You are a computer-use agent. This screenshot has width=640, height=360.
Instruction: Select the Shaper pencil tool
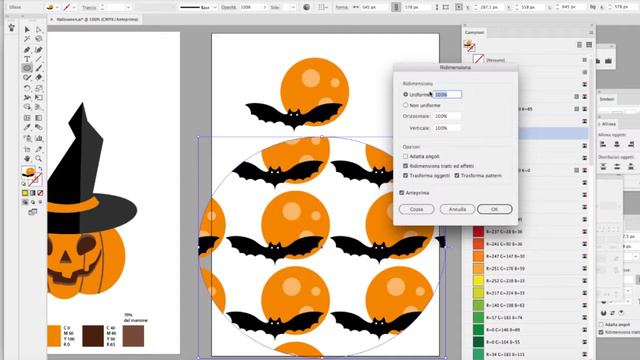coord(27,78)
